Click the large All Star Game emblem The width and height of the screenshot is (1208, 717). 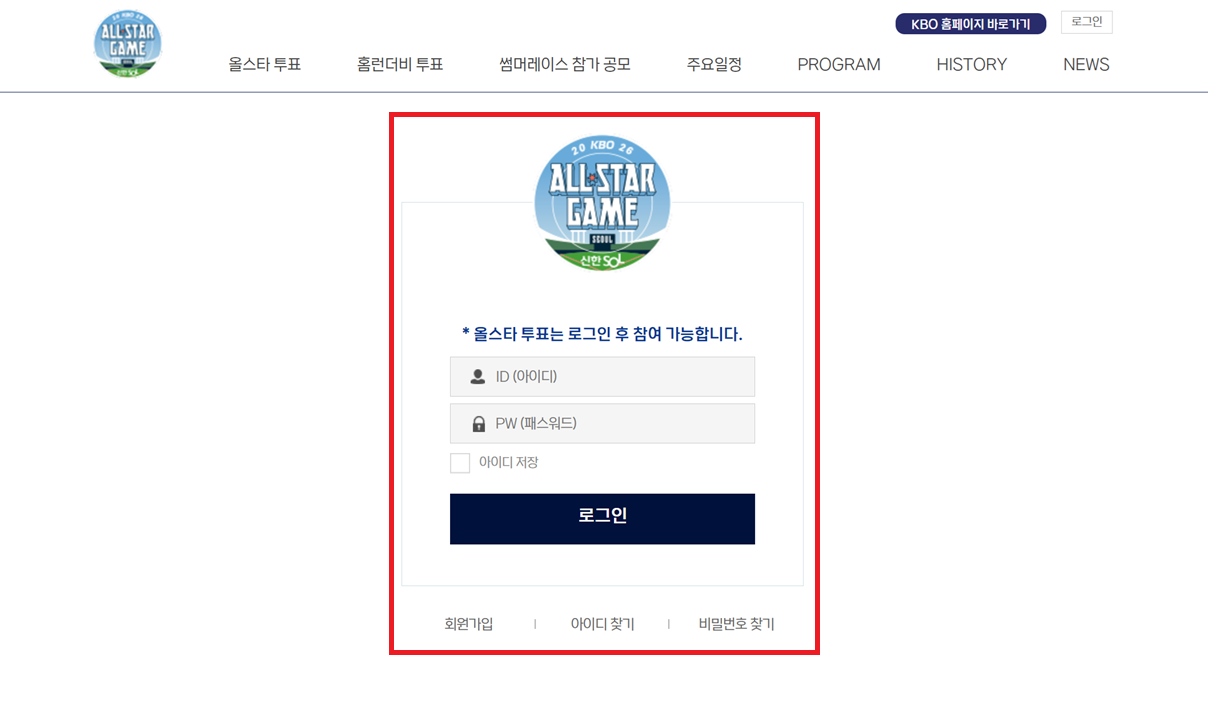[602, 205]
